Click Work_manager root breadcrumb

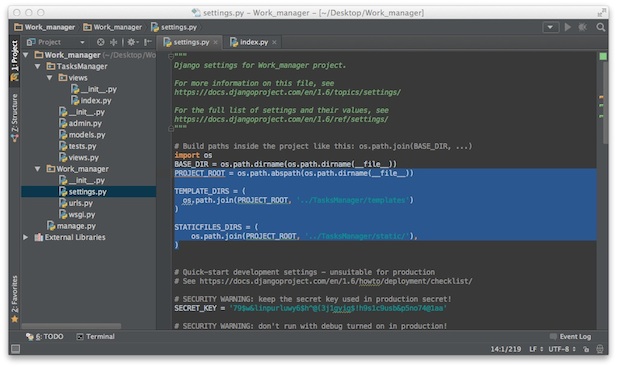[44, 27]
